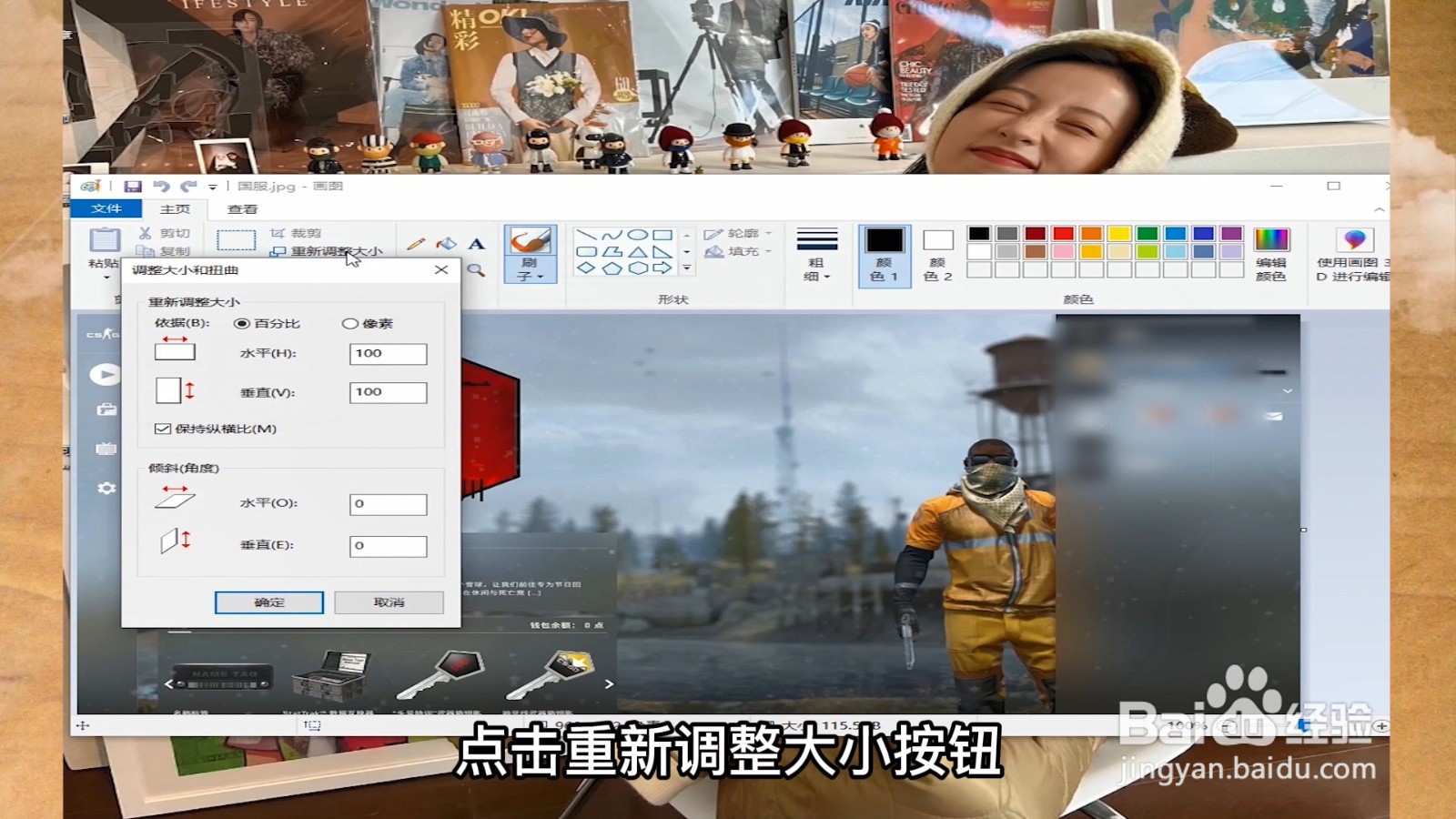Choose the Right triangle shape
The width and height of the screenshot is (1456, 819).
662,251
